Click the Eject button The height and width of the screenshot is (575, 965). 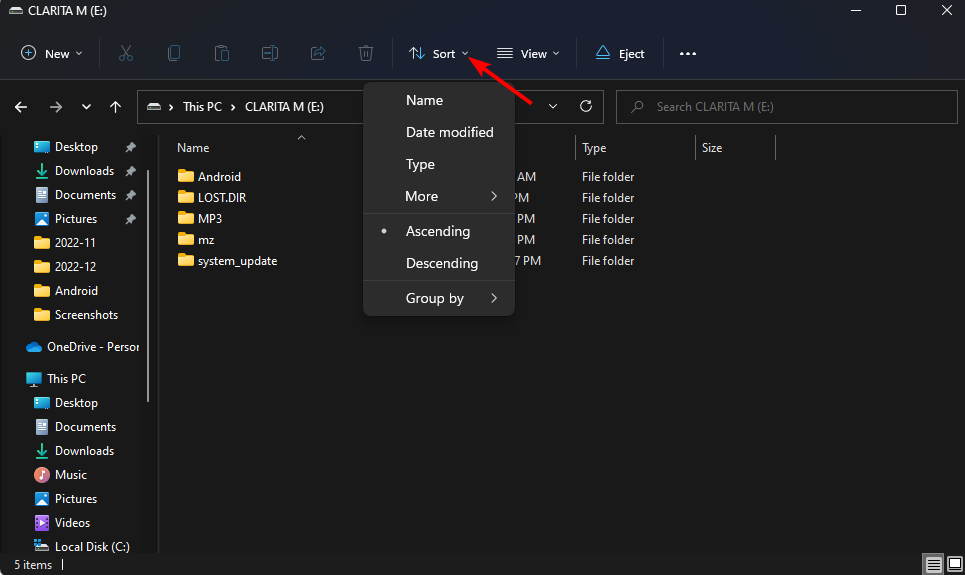click(620, 54)
